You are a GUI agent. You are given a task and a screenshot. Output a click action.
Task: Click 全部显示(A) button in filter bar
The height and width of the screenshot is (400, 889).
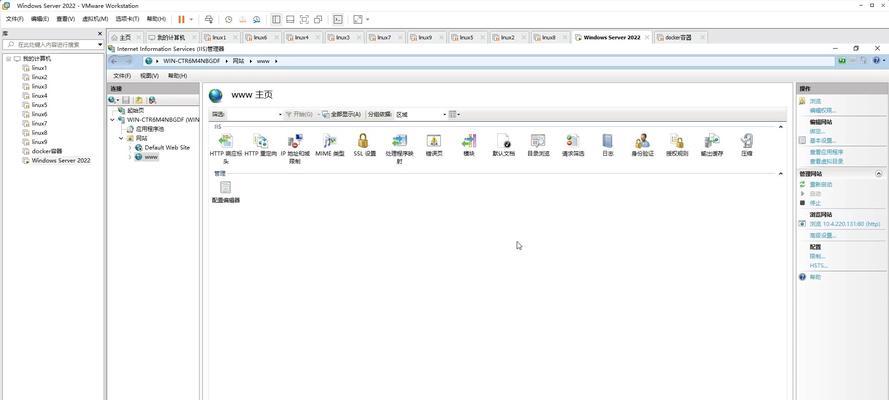coord(342,114)
